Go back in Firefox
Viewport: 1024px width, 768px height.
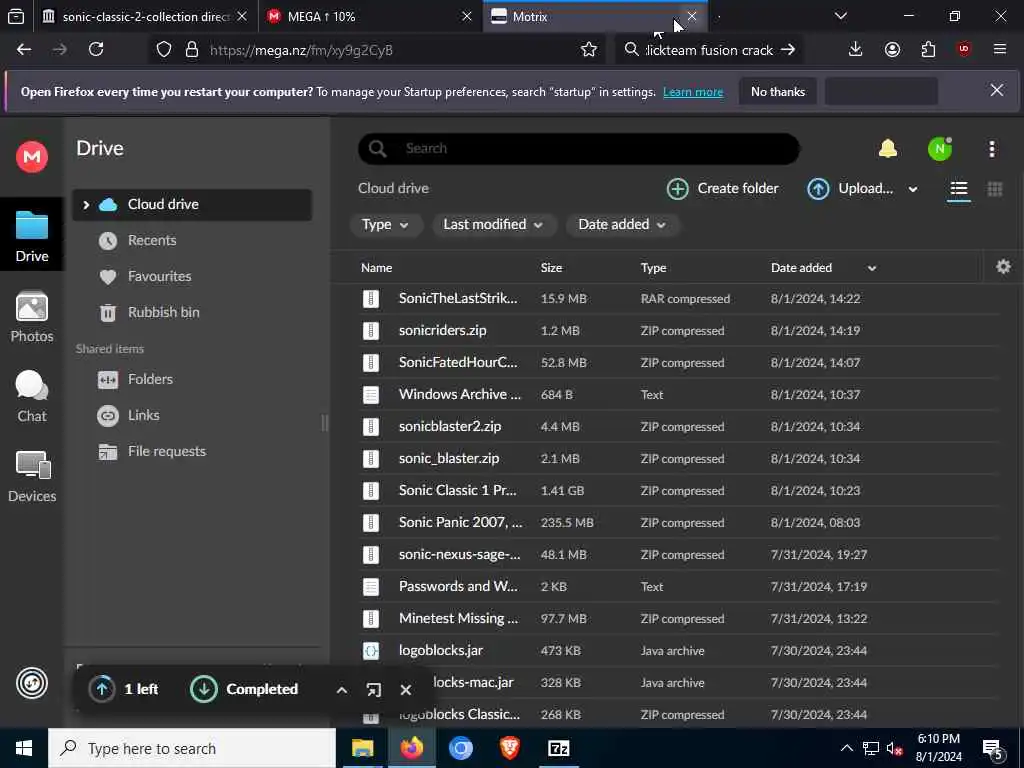pos(24,50)
